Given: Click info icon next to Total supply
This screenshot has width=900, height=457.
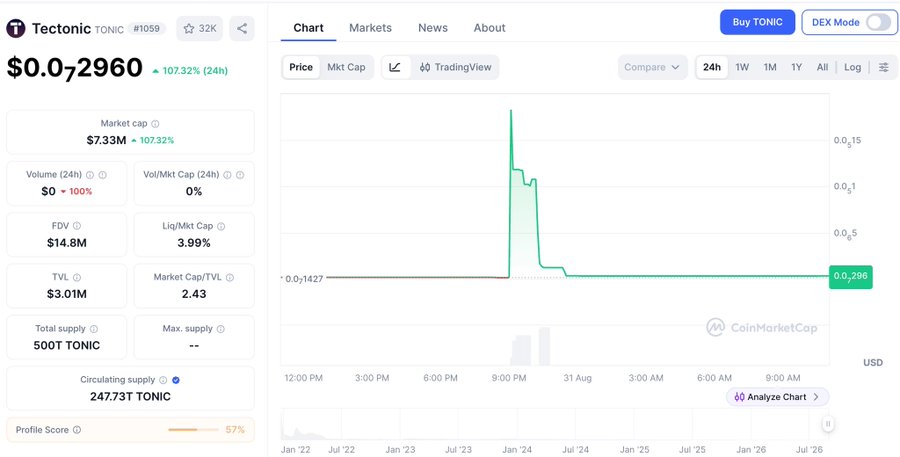Looking at the screenshot, I should [x=94, y=329].
